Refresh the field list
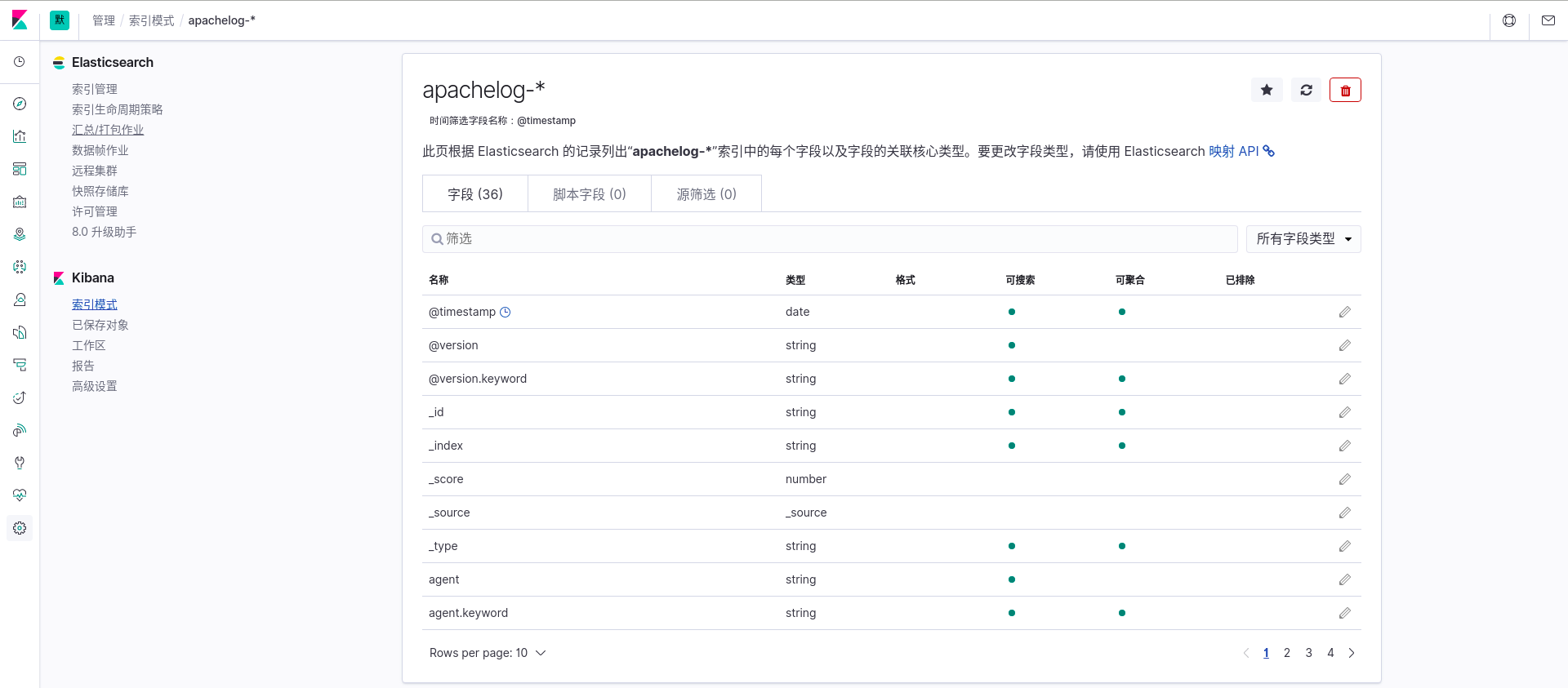Screen dimensions: 1568x688 pos(1306,90)
